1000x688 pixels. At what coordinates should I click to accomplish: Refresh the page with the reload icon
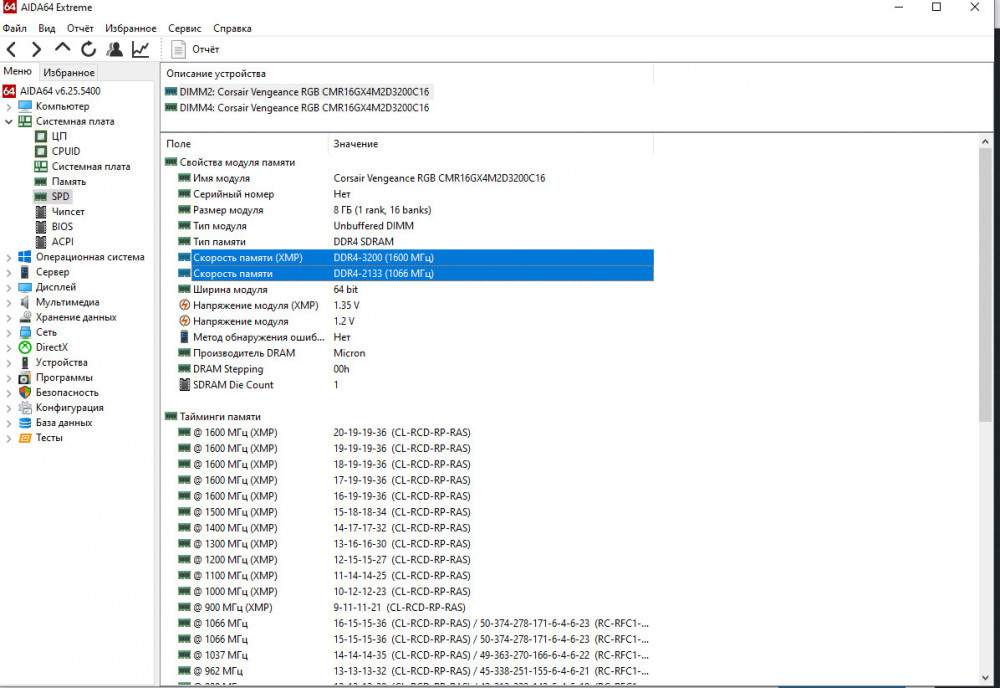(89, 49)
